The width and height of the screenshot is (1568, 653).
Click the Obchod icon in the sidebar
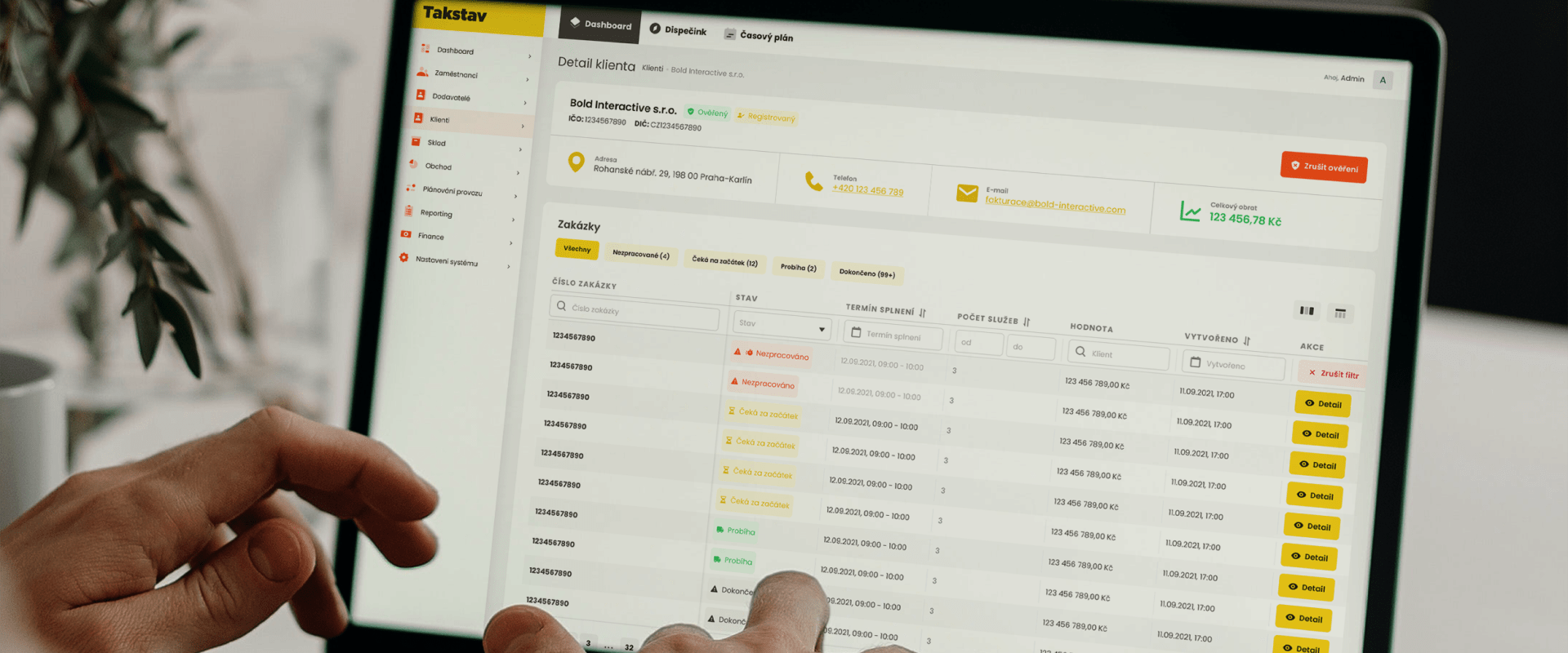point(413,164)
